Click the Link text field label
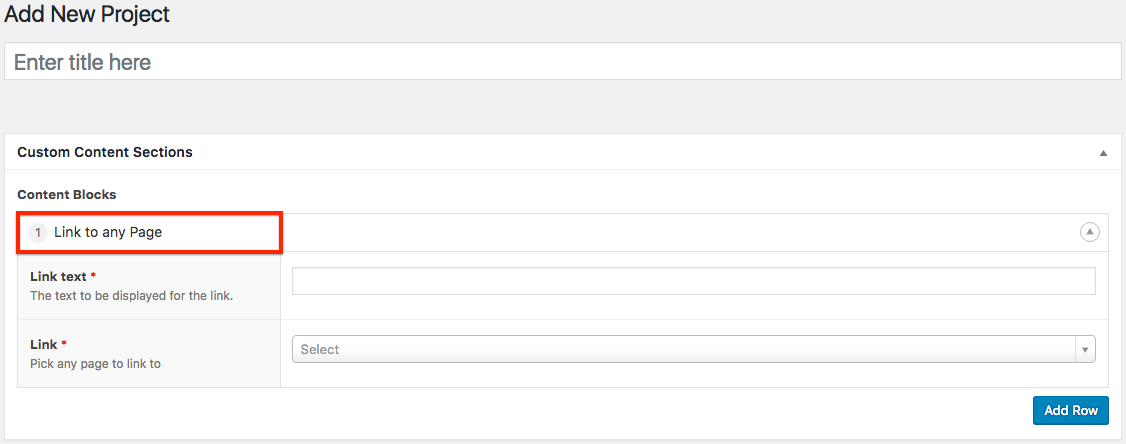1126x444 pixels. (58, 276)
